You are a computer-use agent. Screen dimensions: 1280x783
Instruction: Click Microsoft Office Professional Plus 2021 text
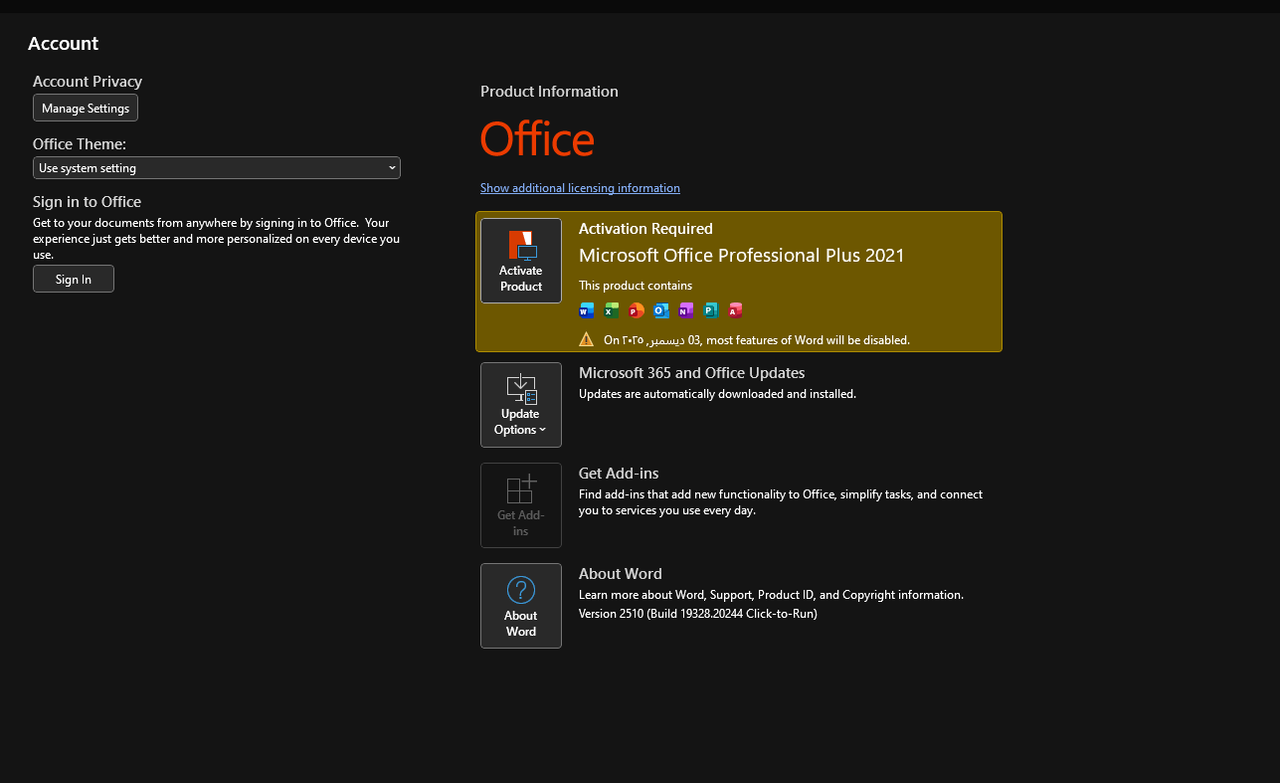click(742, 255)
